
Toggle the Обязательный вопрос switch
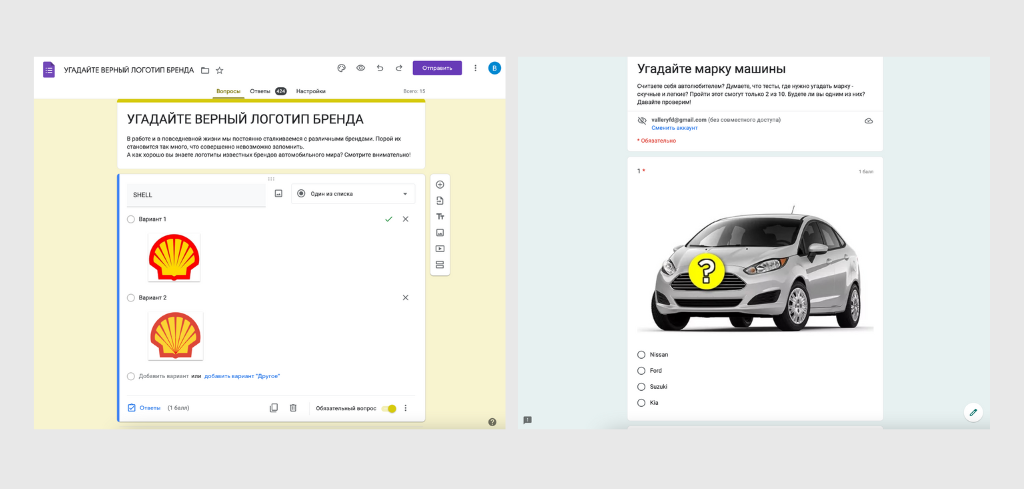pyautogui.click(x=389, y=409)
